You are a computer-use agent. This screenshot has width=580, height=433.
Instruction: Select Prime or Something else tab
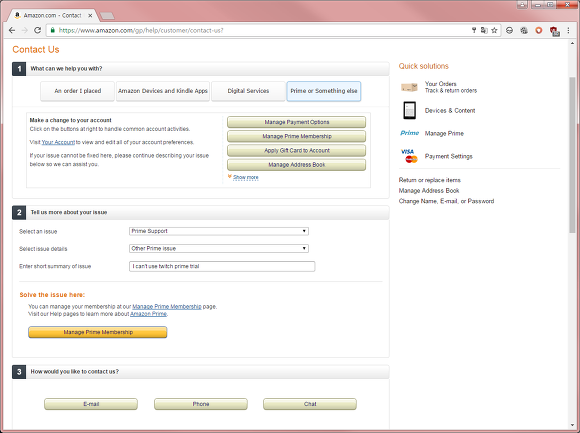pyautogui.click(x=324, y=91)
